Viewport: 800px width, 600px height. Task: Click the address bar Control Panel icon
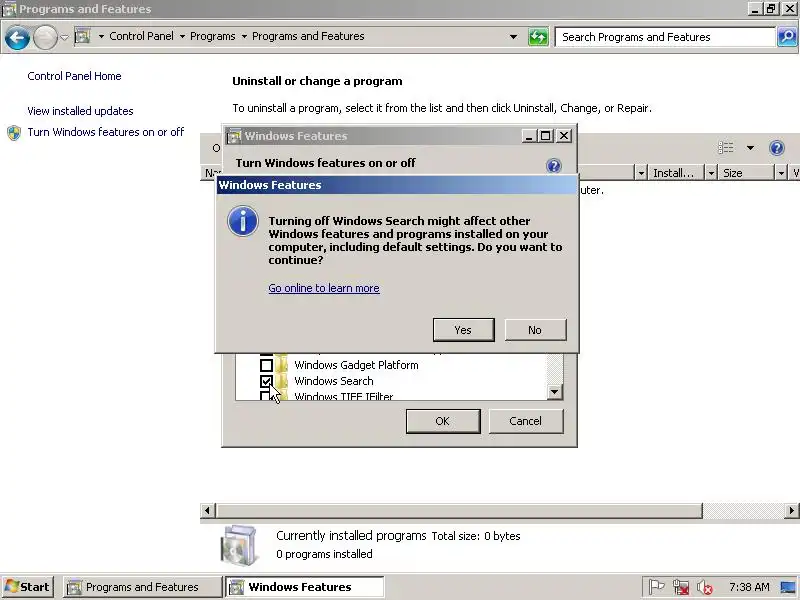[83, 36]
